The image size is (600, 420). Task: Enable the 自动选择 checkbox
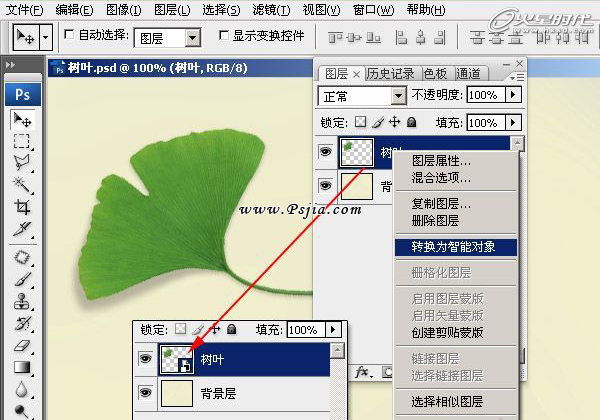(68, 35)
